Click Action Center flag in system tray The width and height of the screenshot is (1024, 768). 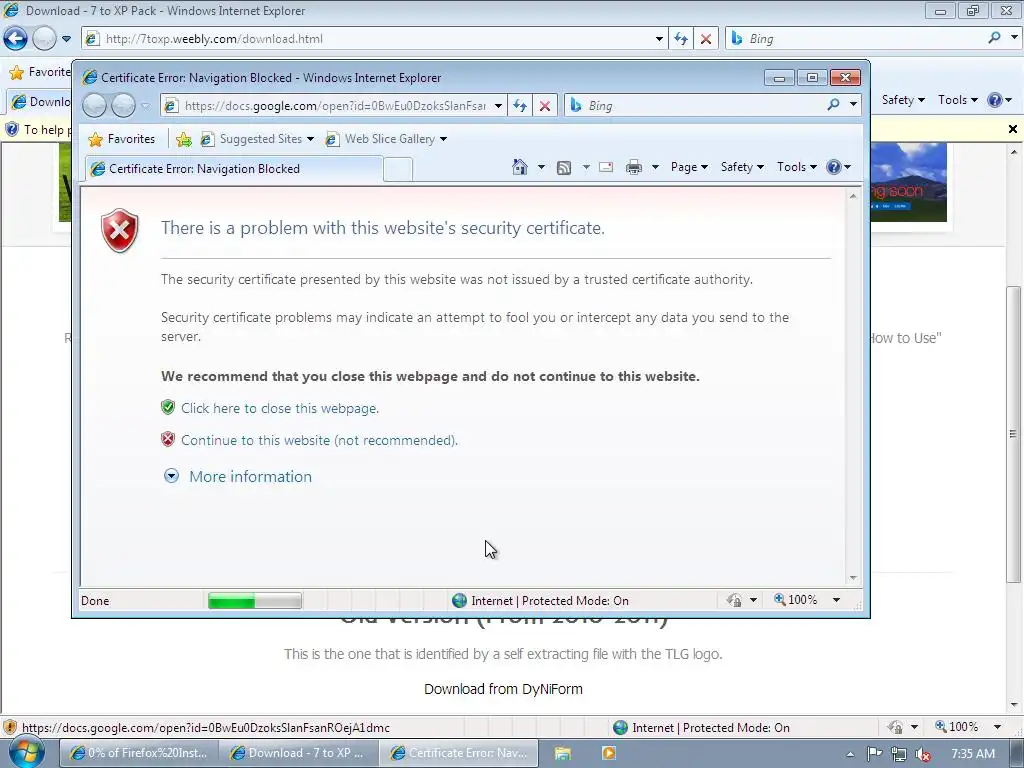(874, 754)
